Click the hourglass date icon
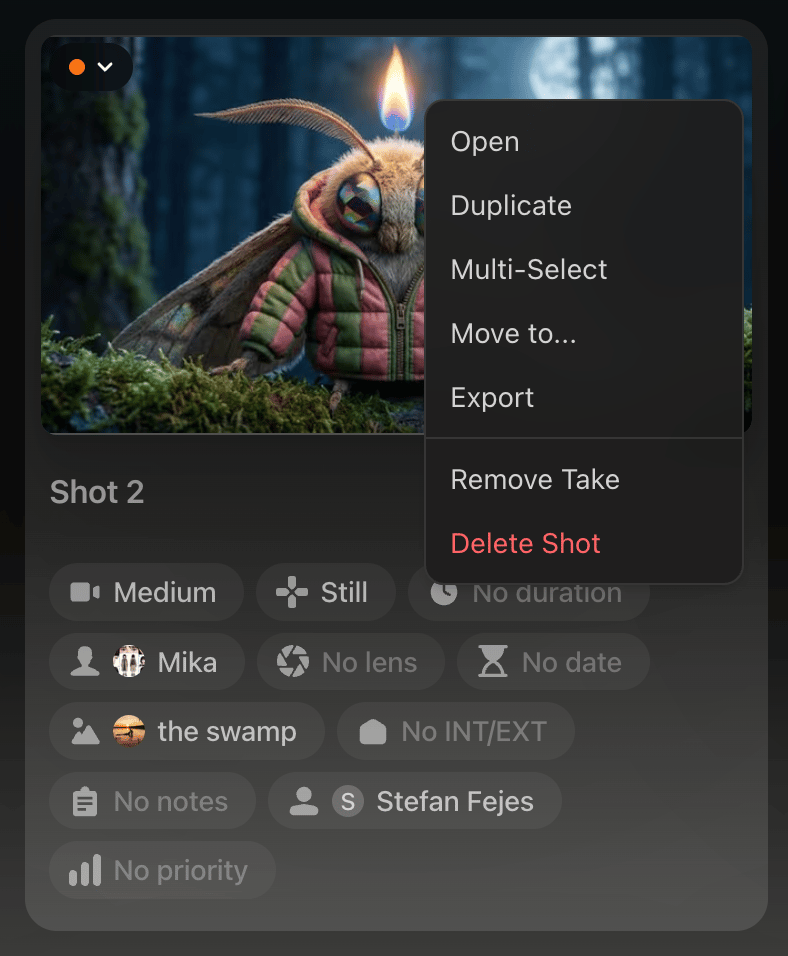The width and height of the screenshot is (788, 956). (x=493, y=662)
